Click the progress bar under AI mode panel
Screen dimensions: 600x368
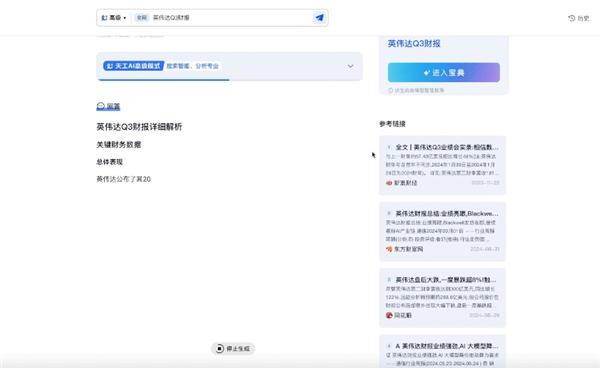click(x=163, y=80)
